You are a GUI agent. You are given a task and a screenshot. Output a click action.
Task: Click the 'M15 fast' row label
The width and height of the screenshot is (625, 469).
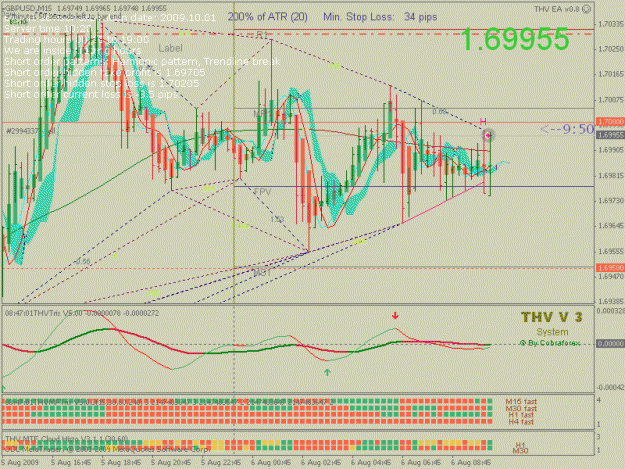click(521, 402)
